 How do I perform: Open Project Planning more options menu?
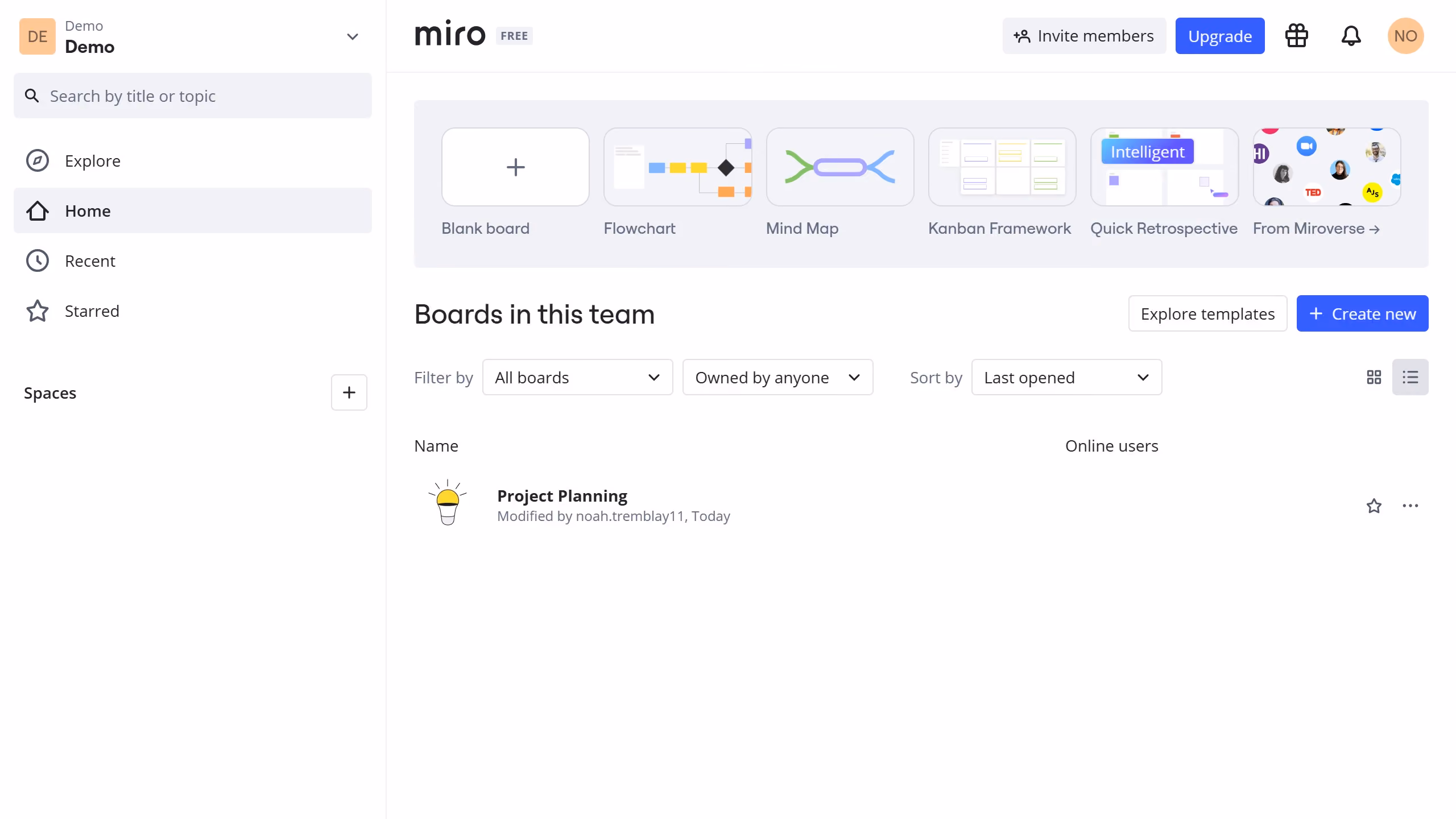tap(1410, 506)
